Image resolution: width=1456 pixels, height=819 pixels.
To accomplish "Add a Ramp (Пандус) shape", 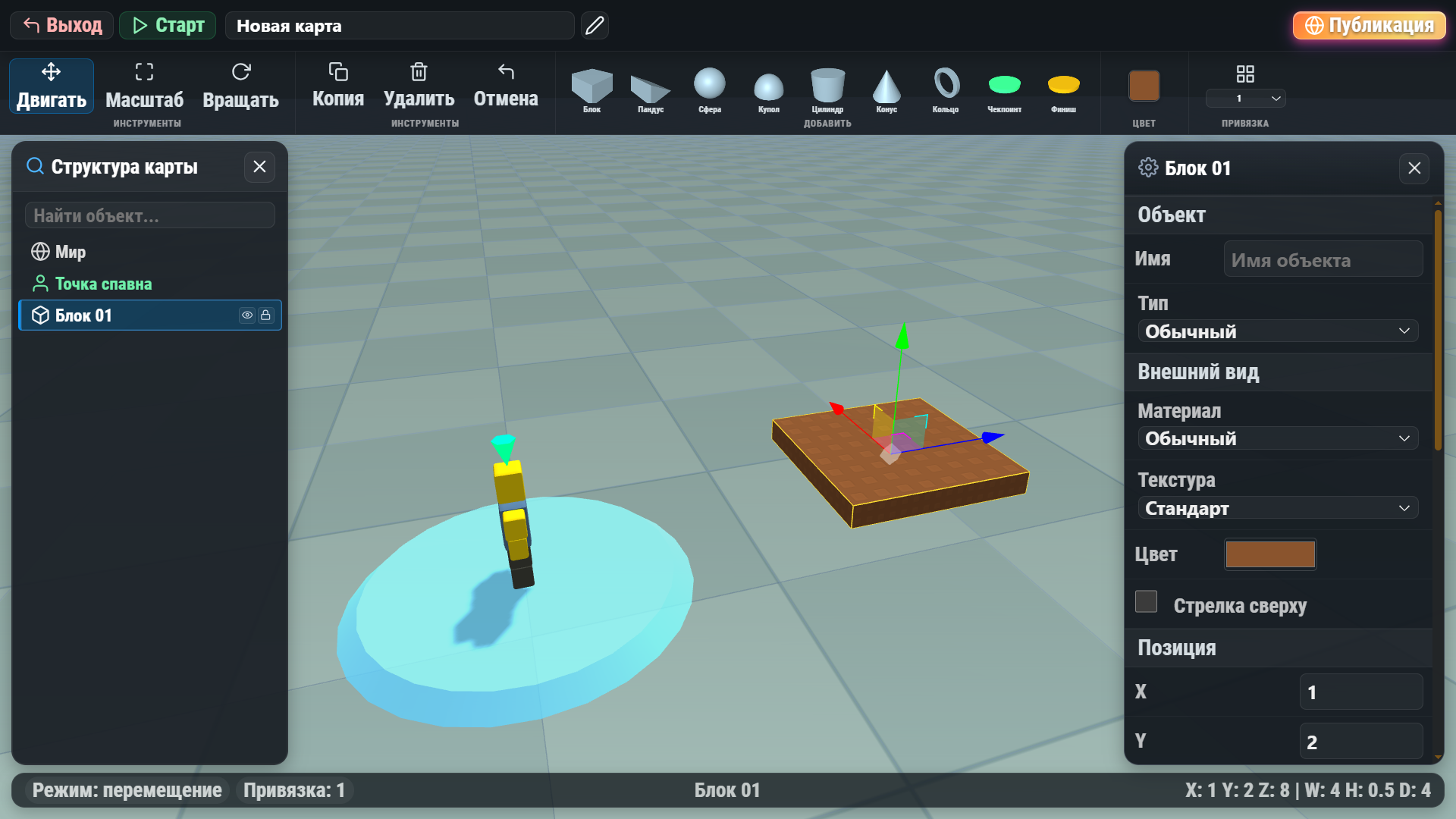I will [650, 89].
